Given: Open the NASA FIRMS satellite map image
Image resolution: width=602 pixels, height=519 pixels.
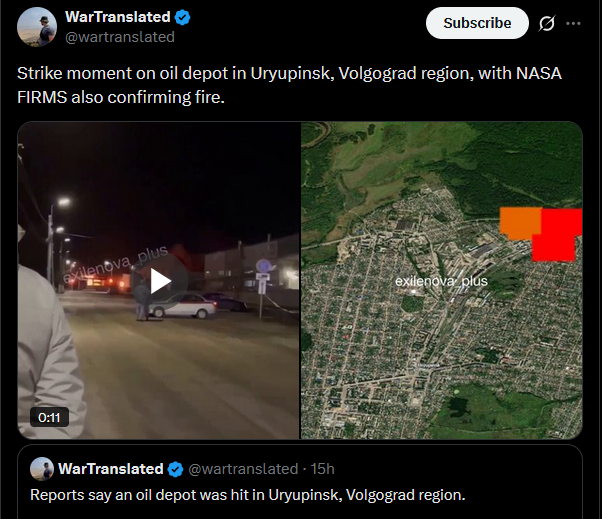Looking at the screenshot, I should (442, 280).
